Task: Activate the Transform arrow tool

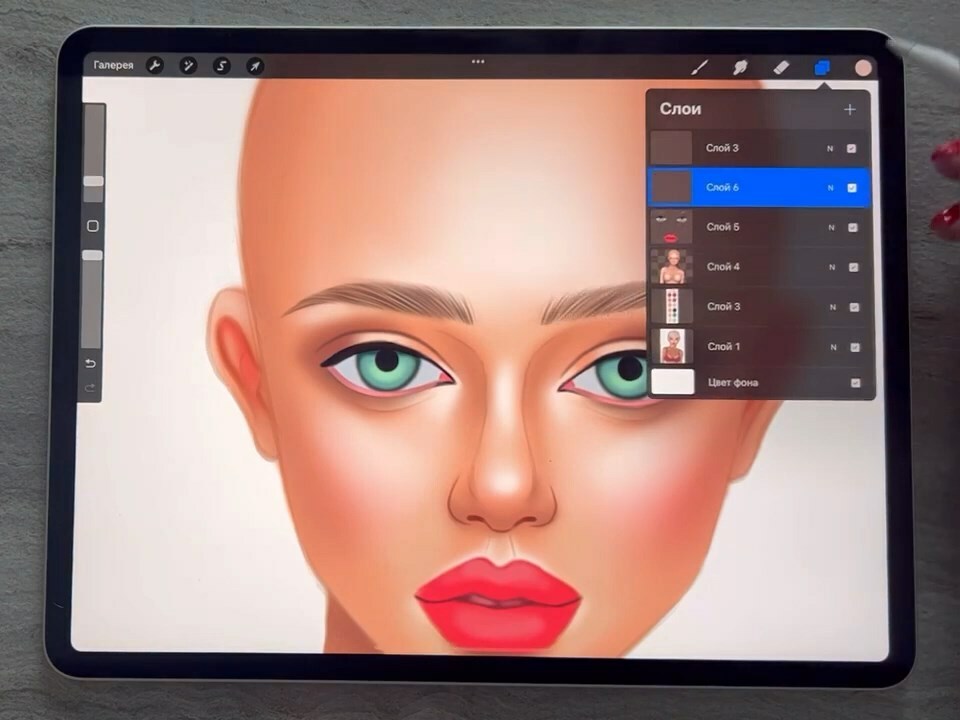Action: [x=255, y=66]
